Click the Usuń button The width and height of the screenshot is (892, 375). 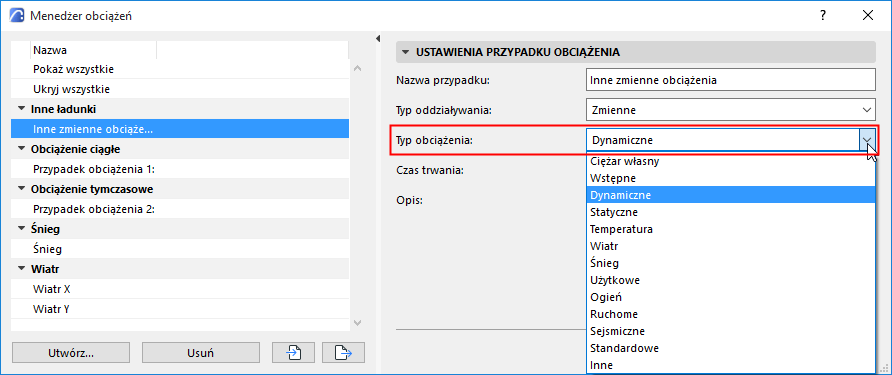tap(201, 352)
